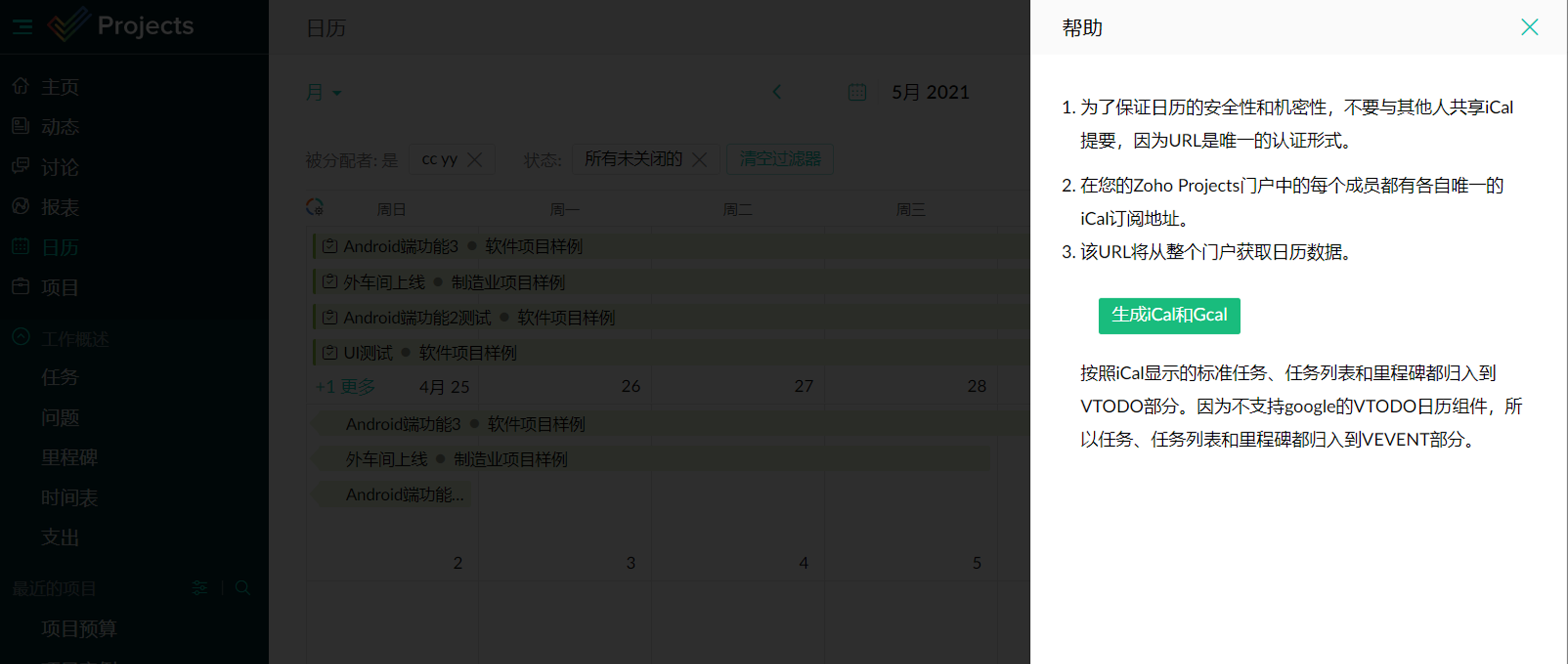
Task: Remove the cc yy assignee filter
Action: 475,159
